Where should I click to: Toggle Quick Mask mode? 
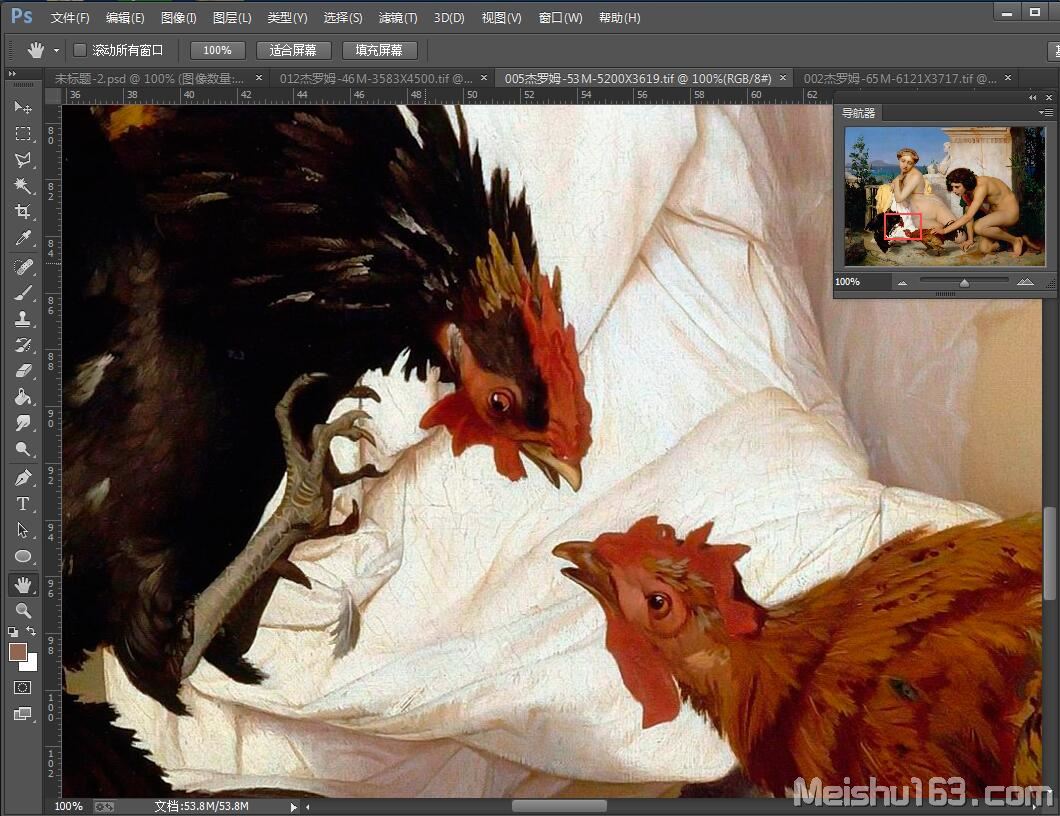(22, 688)
